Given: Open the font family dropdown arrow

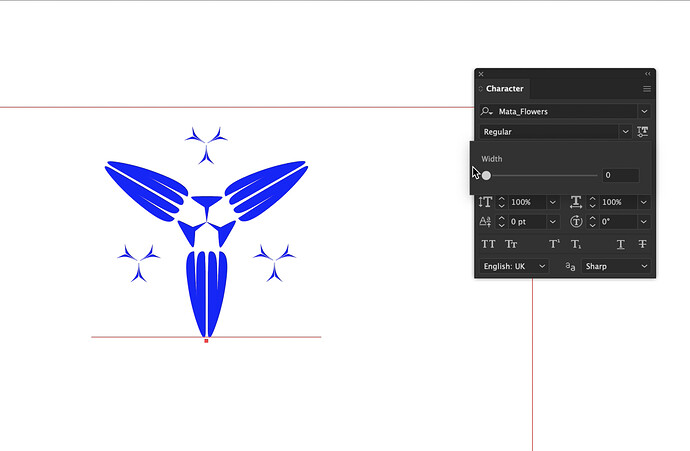Looking at the screenshot, I should pyautogui.click(x=644, y=111).
